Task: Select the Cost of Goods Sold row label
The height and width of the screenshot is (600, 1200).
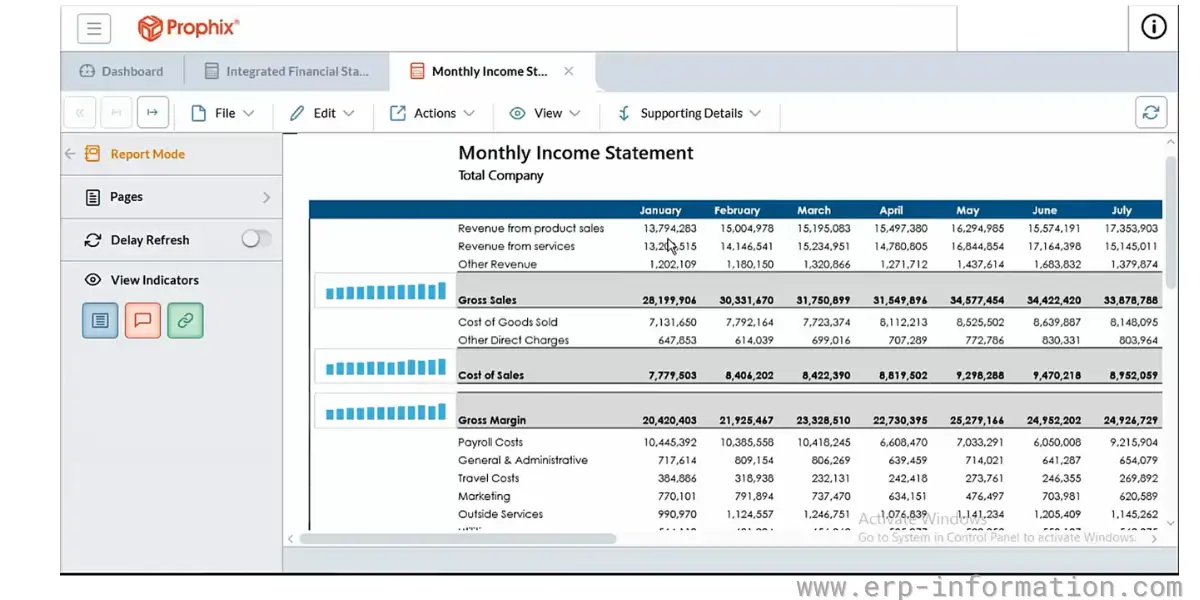Action: pyautogui.click(x=508, y=322)
